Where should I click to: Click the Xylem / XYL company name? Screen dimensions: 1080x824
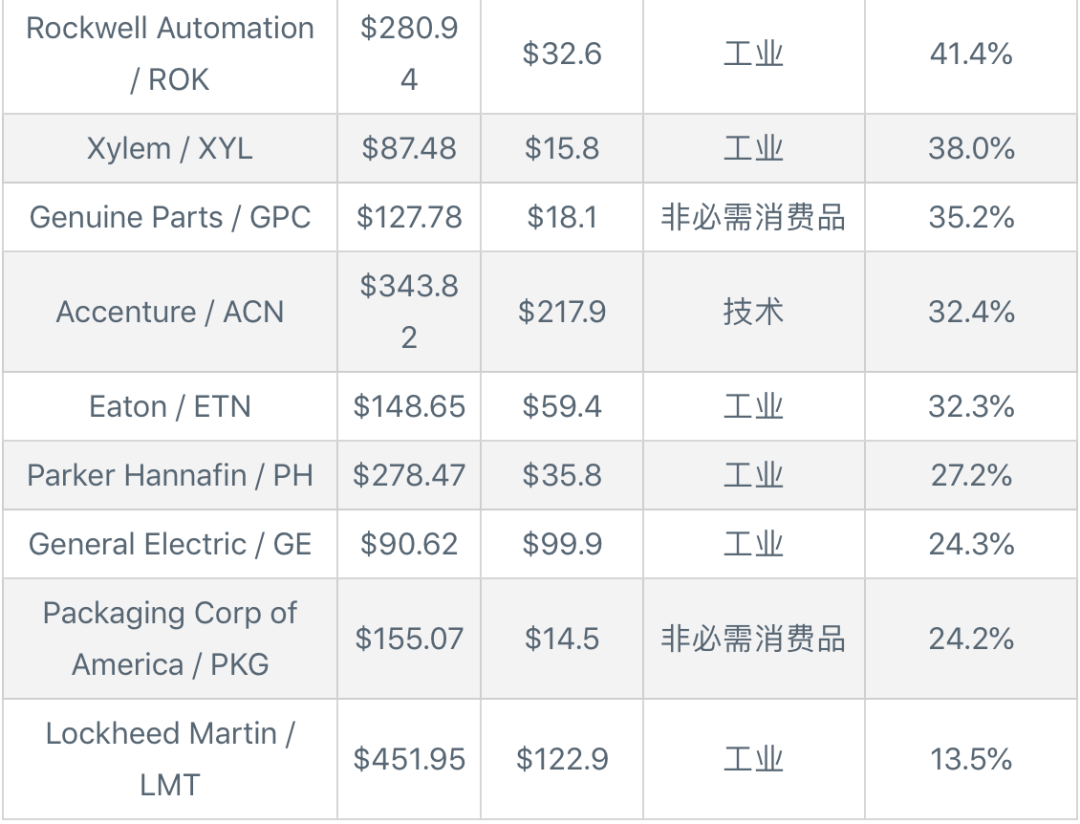tap(170, 148)
